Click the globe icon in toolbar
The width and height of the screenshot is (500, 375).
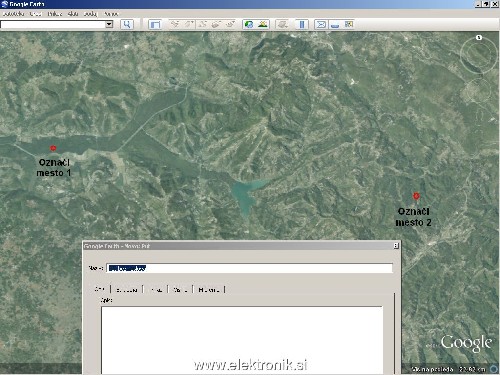click(249, 24)
